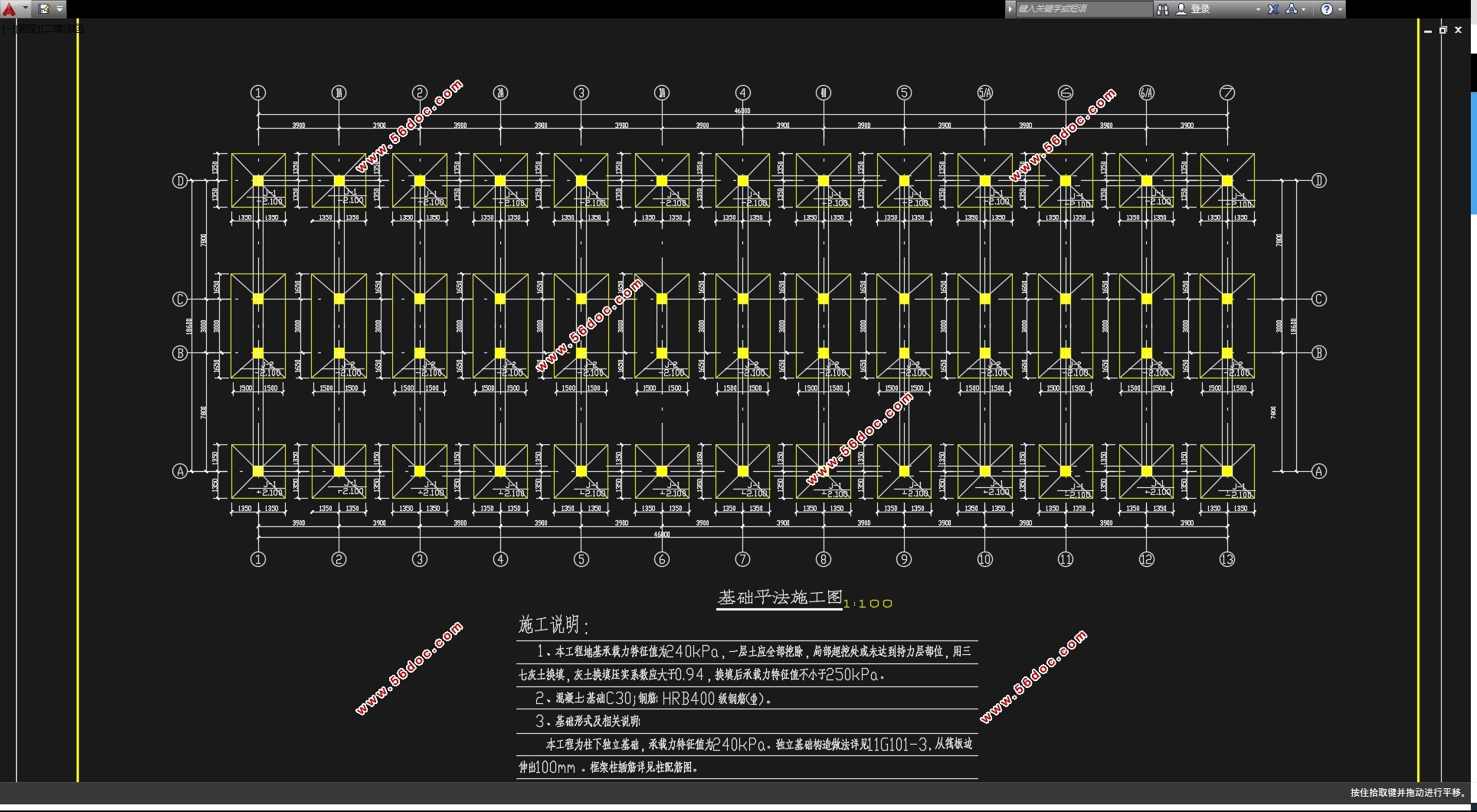The image size is (1477, 812).
Task: Click the Autodesk 360 triangle icon
Action: pos(1292,9)
